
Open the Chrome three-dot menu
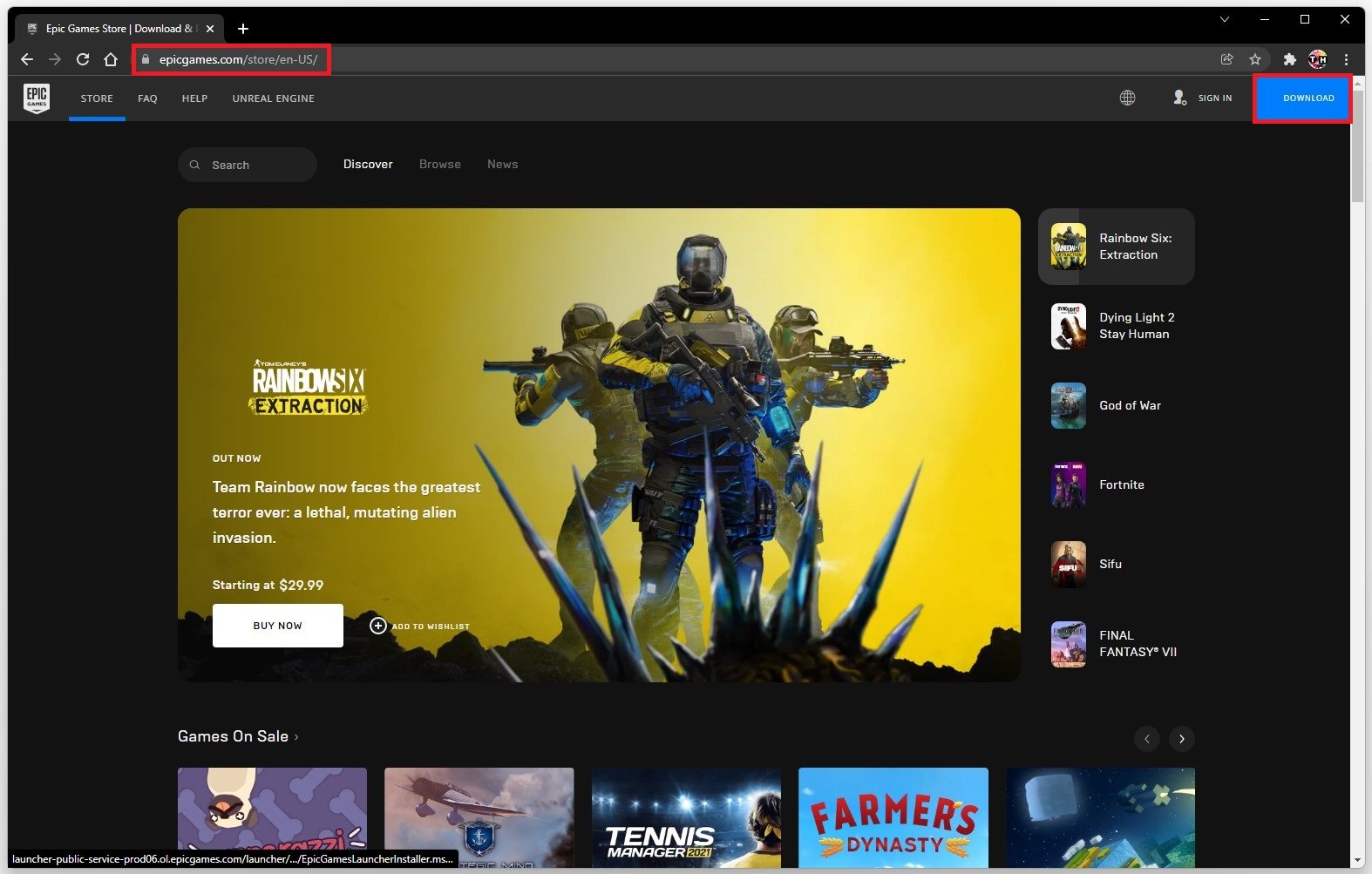pyautogui.click(x=1346, y=59)
